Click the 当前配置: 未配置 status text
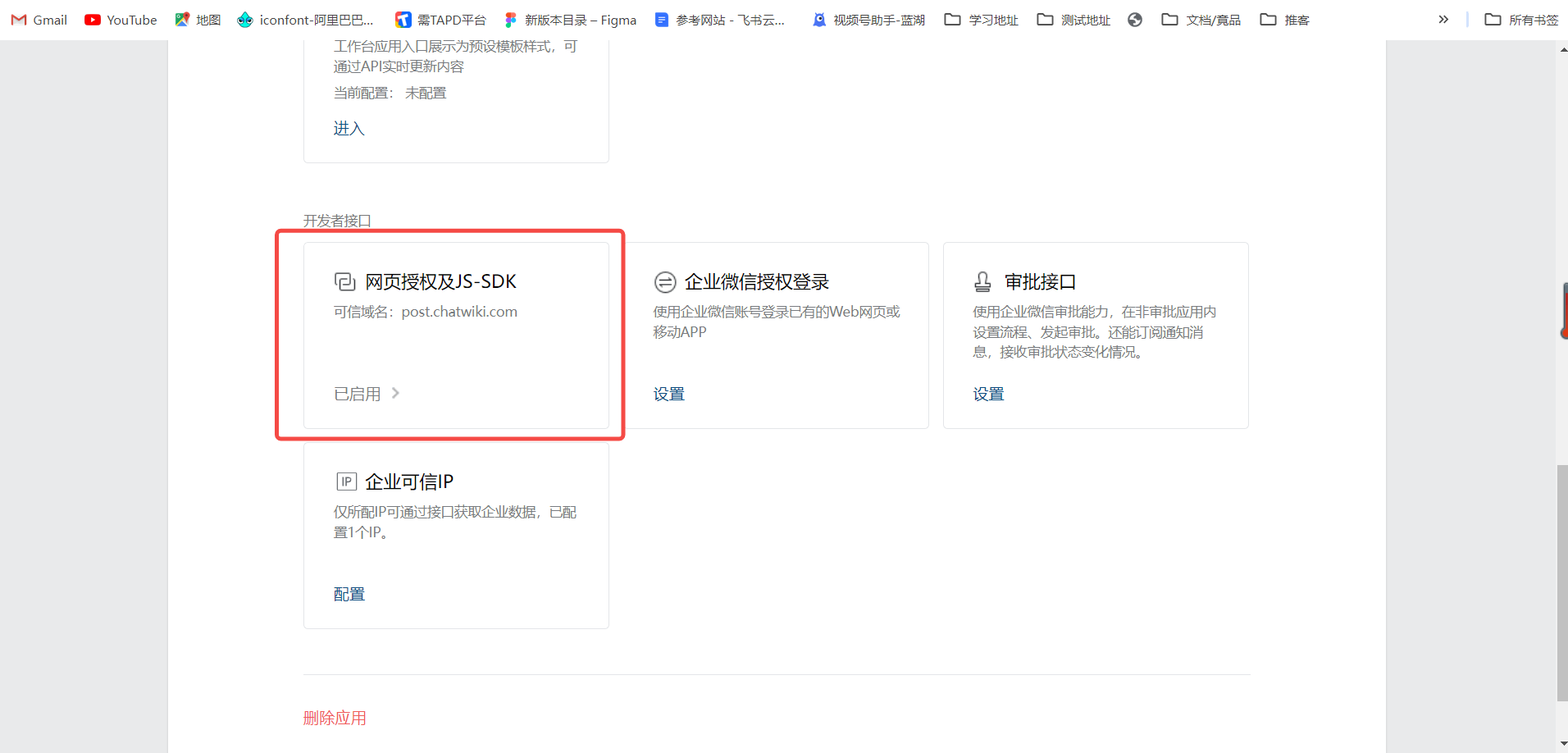 390,93
